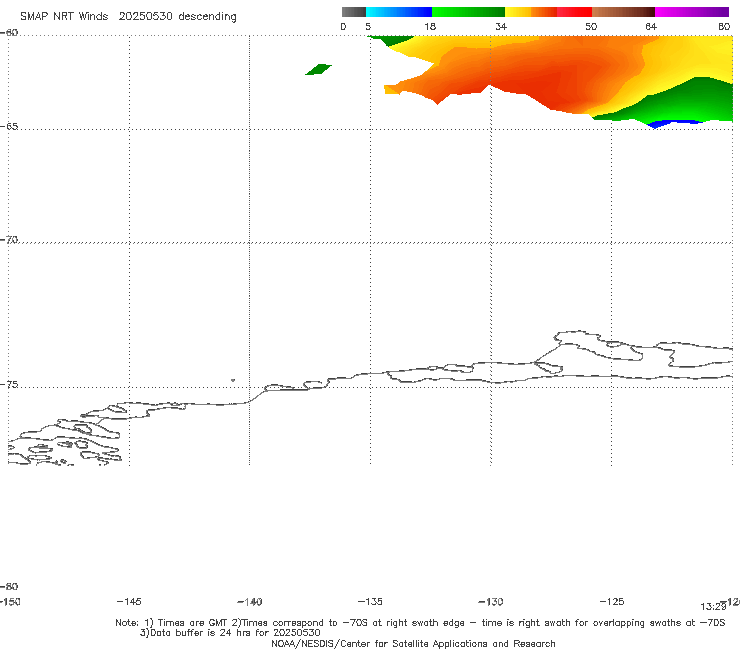
Task: Click the color scale value 50
Action: pyautogui.click(x=591, y=27)
